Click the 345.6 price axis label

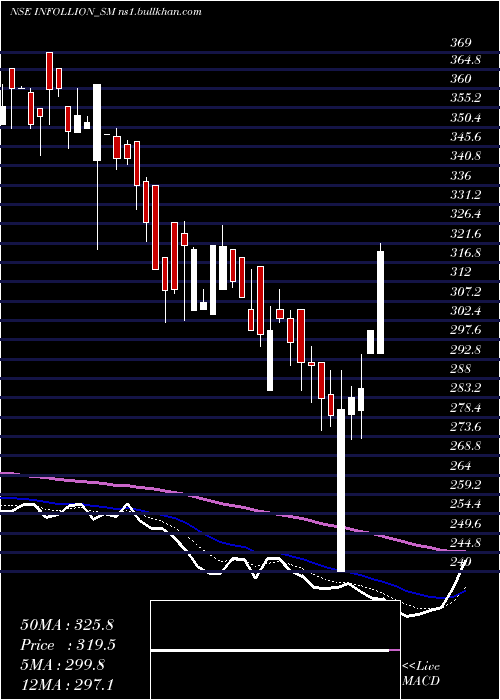click(x=465, y=137)
